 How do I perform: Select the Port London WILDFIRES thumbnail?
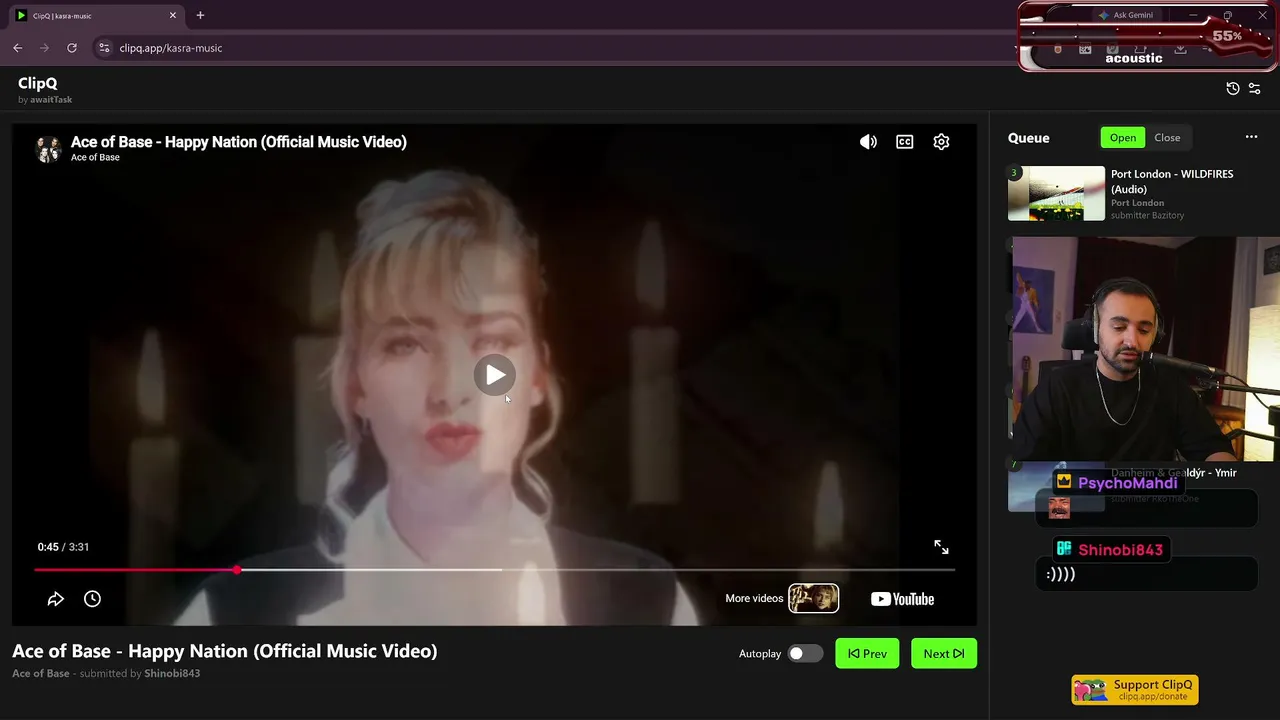pos(1056,193)
